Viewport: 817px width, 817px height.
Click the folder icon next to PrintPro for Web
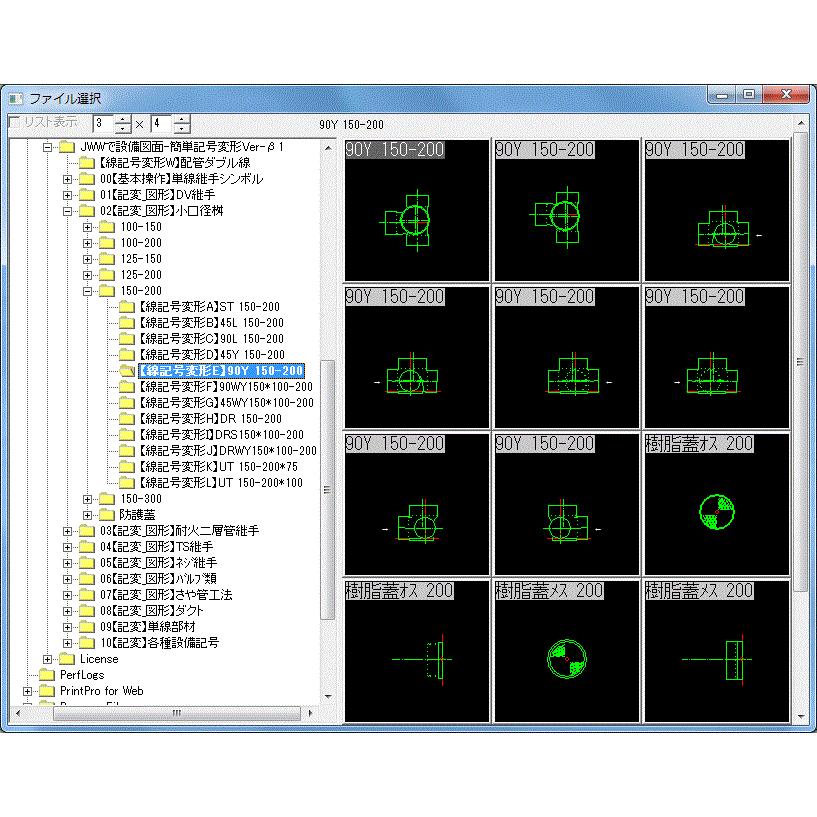pos(46,691)
